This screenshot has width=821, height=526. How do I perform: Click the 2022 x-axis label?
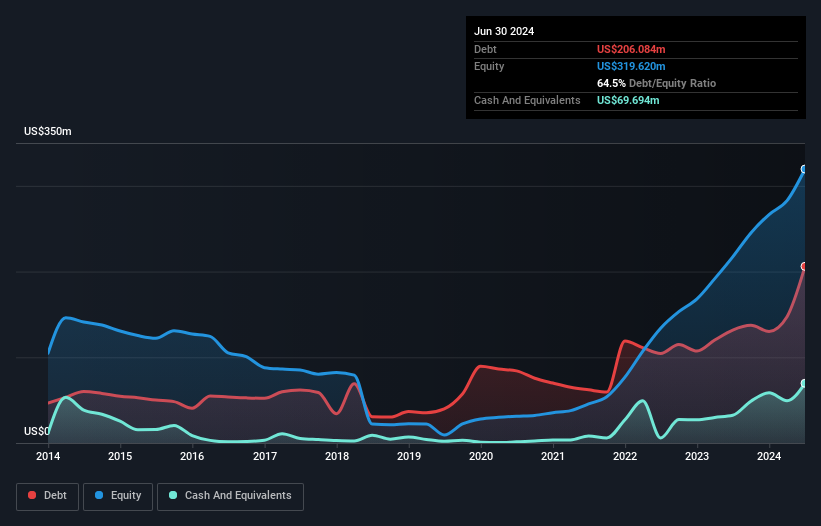tap(625, 456)
